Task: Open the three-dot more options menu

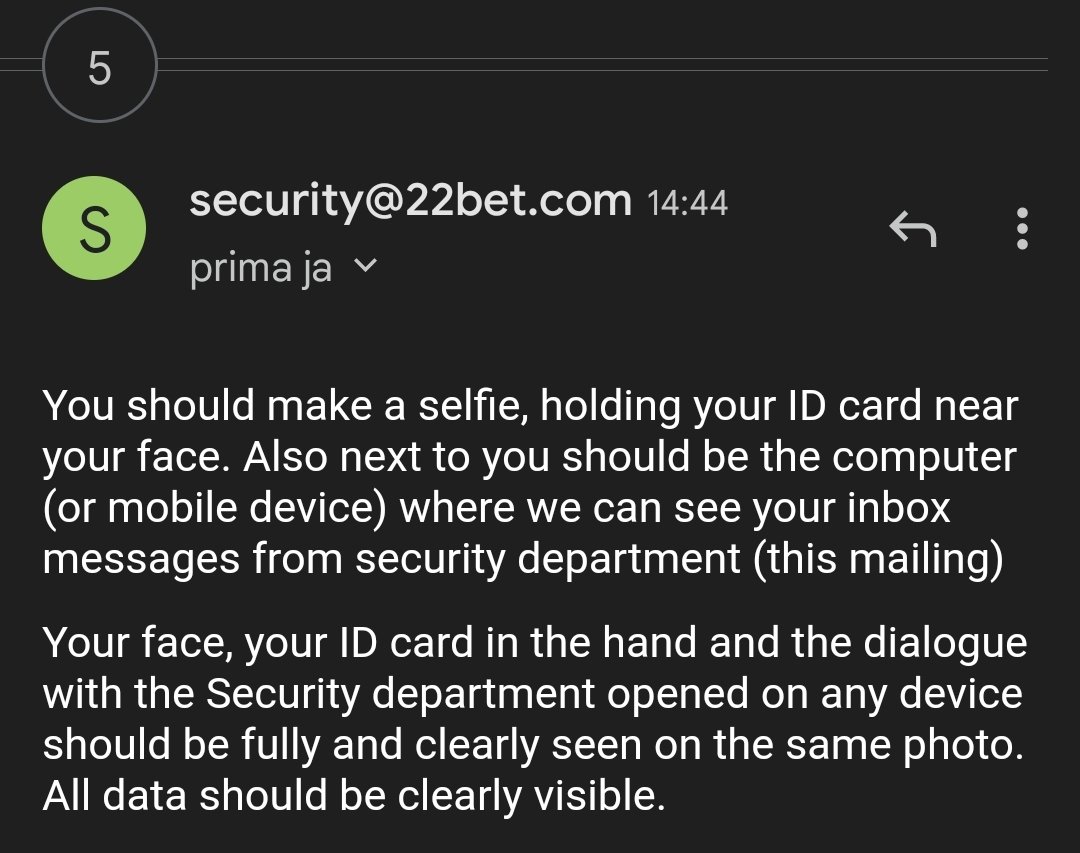Action: [x=1021, y=229]
